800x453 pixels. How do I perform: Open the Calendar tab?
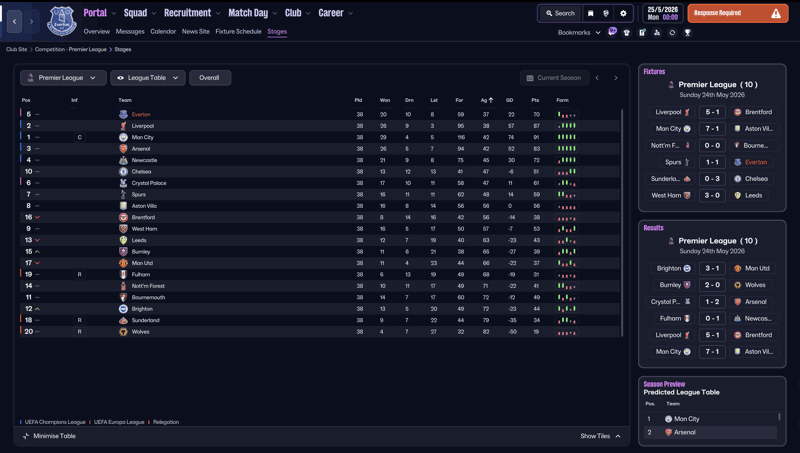click(163, 32)
